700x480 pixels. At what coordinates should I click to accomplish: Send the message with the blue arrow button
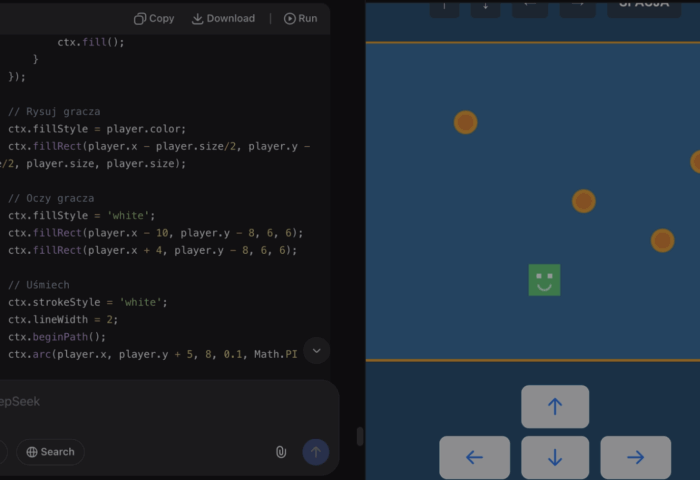[315, 452]
